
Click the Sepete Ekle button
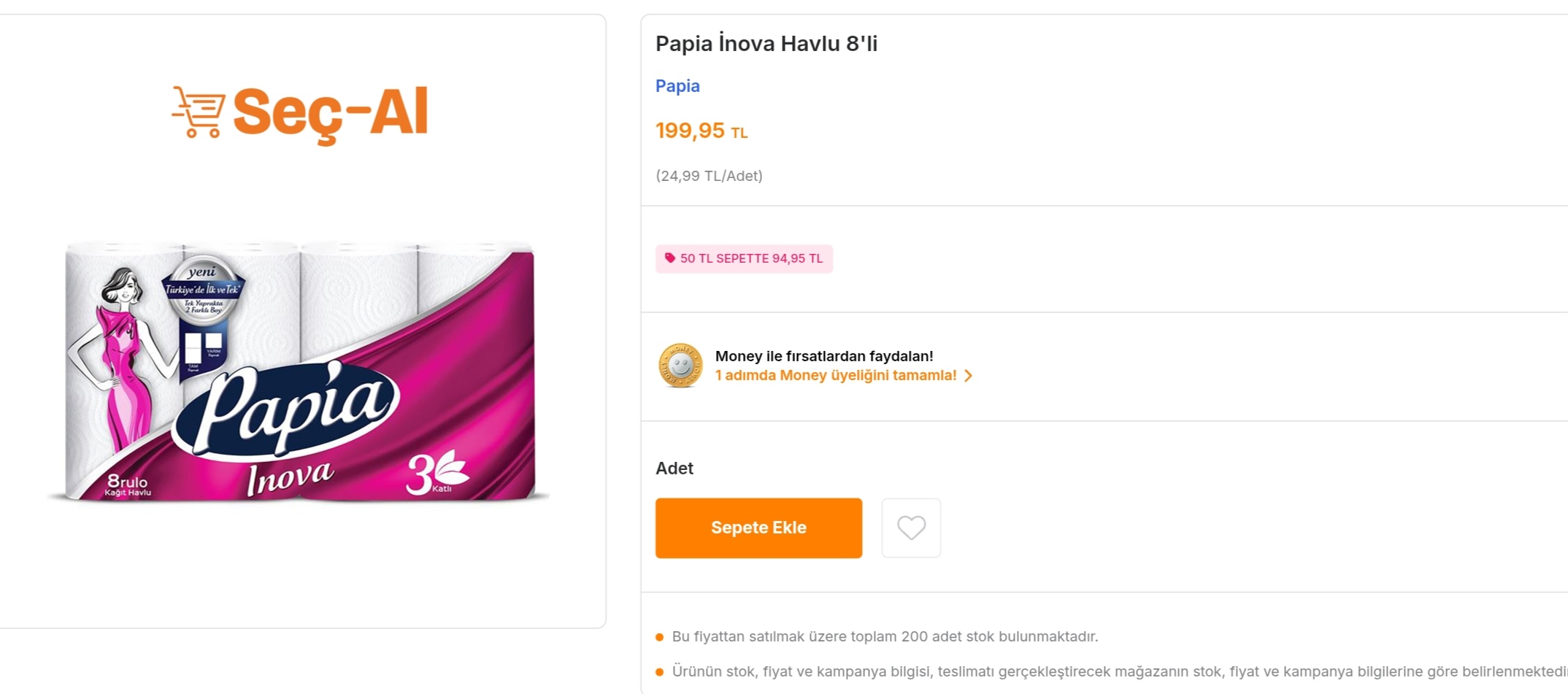pyautogui.click(x=758, y=527)
